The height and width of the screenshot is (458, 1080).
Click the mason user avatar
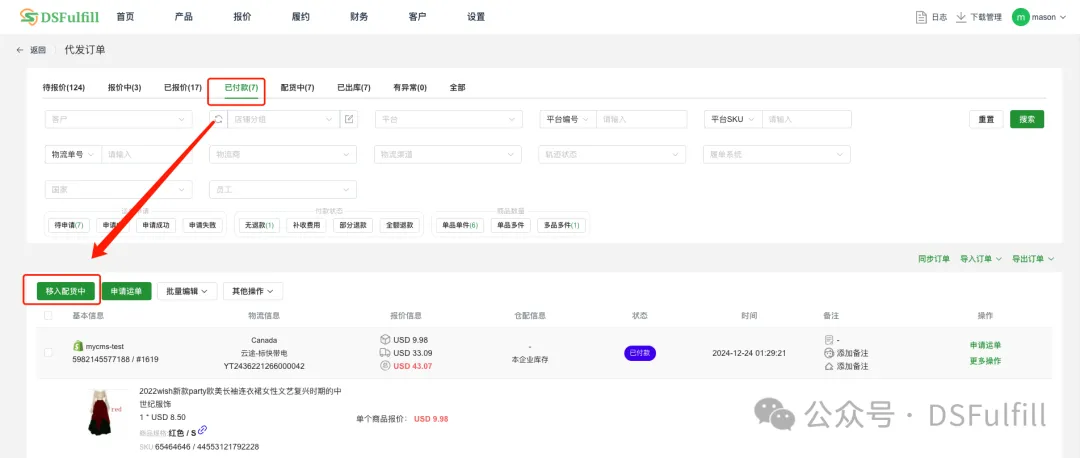[x=1020, y=17]
